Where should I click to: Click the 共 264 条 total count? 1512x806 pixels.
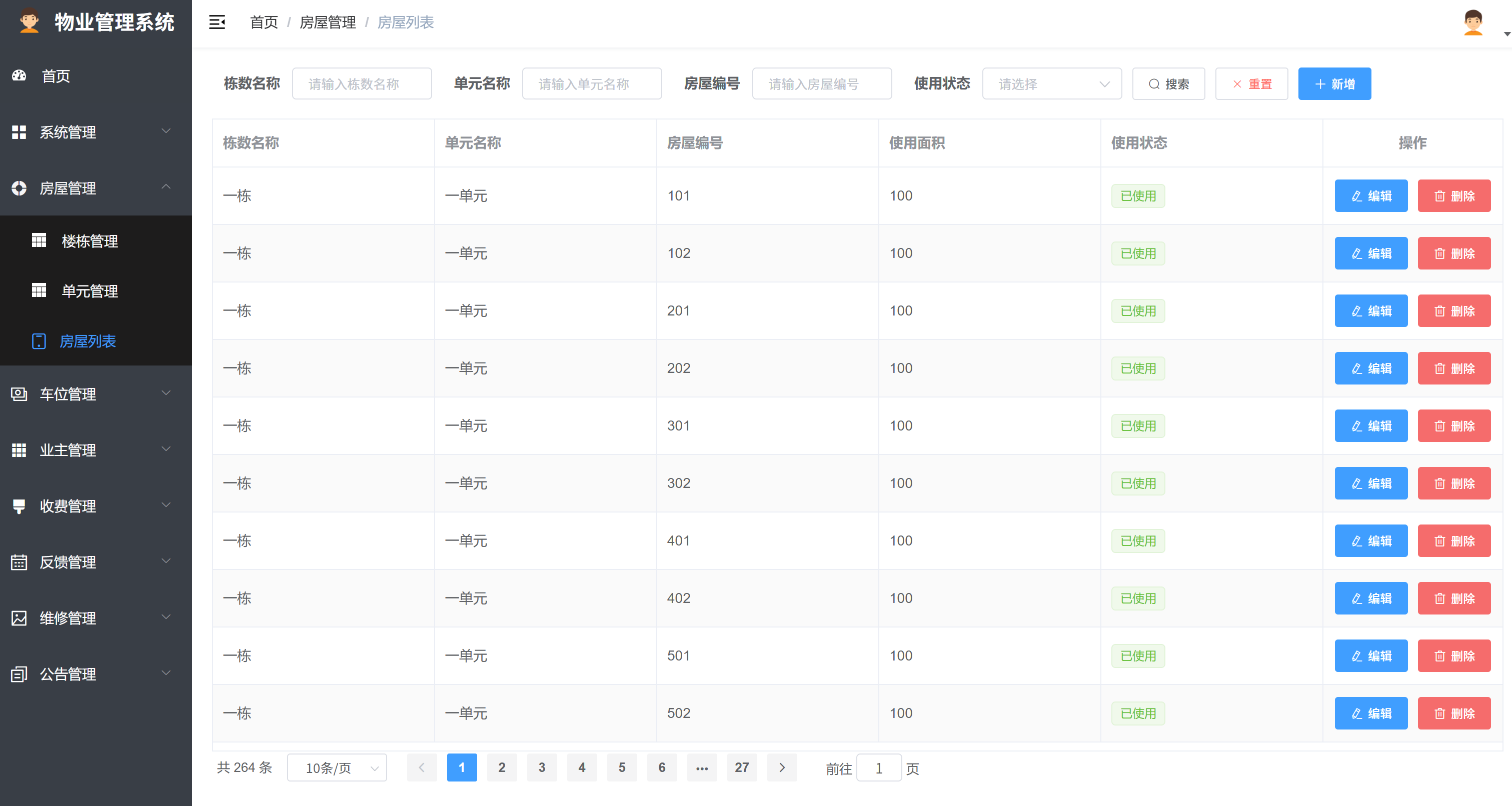click(244, 767)
